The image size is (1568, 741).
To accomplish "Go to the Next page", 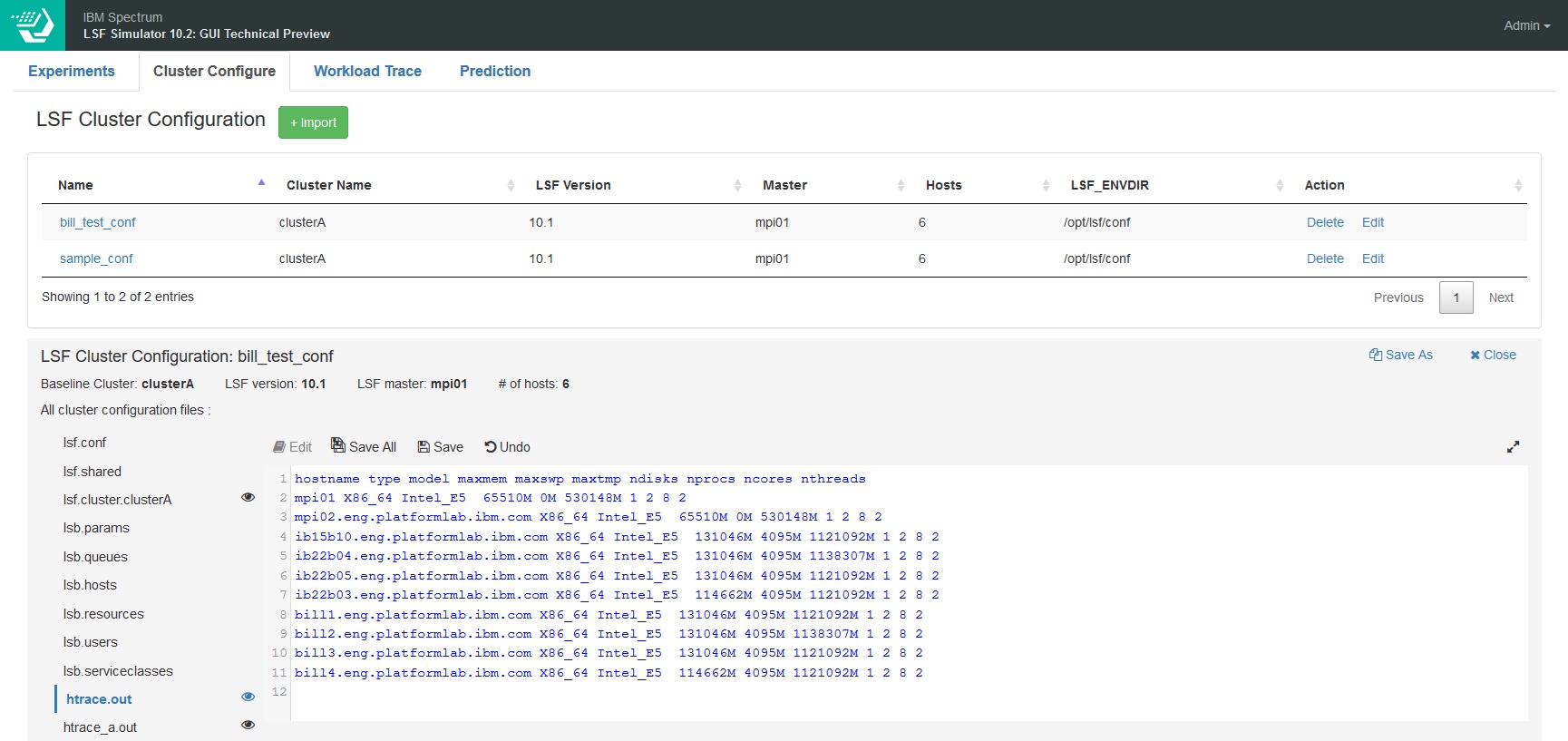I will pyautogui.click(x=1501, y=297).
